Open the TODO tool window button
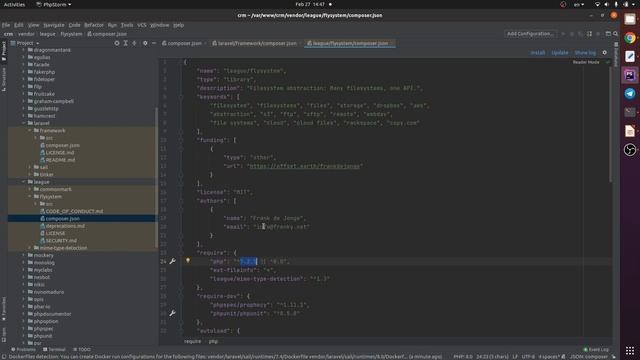The width and height of the screenshot is (640, 360). pyautogui.click(x=82, y=350)
